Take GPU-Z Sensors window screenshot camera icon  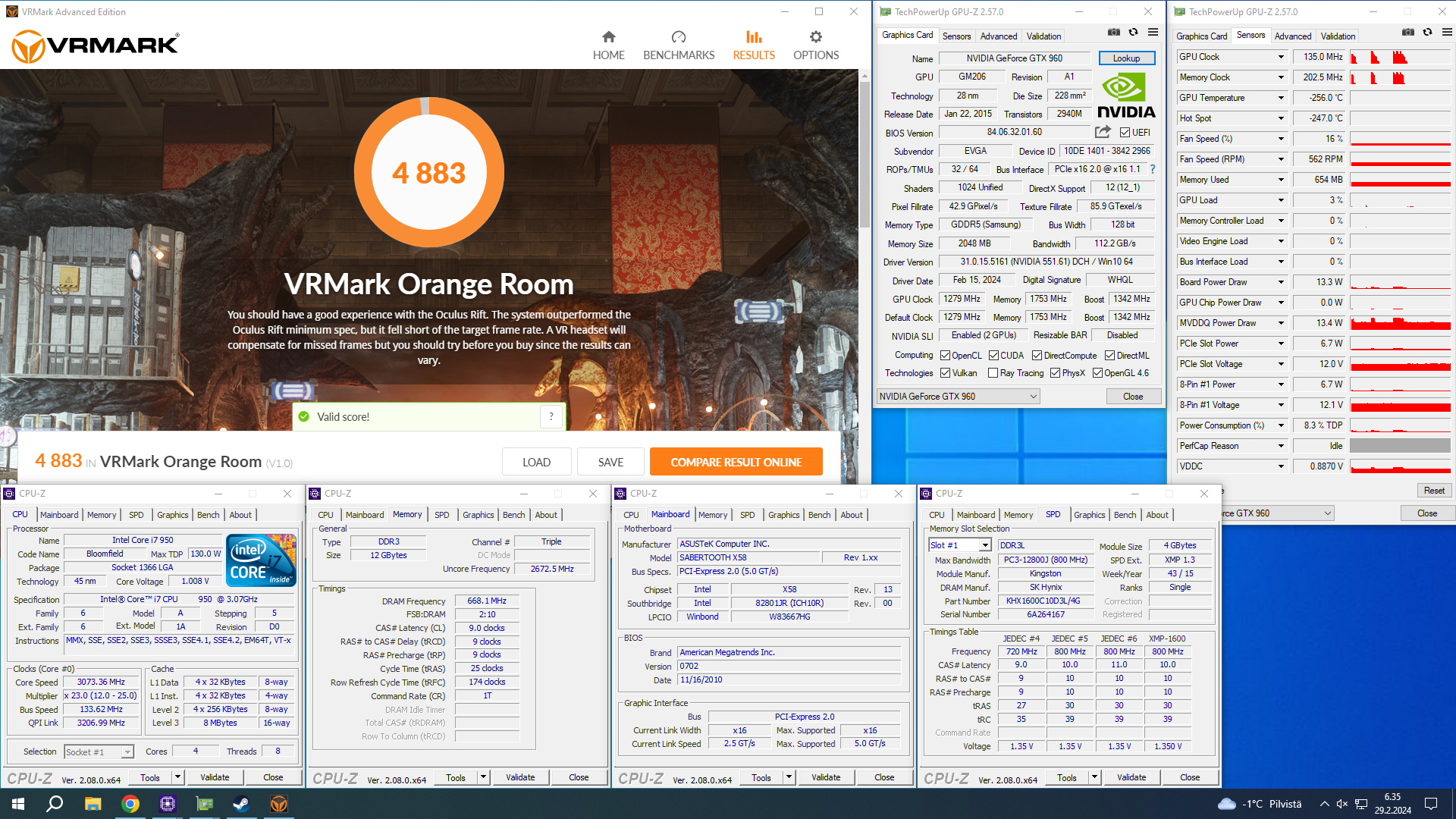tap(1407, 33)
